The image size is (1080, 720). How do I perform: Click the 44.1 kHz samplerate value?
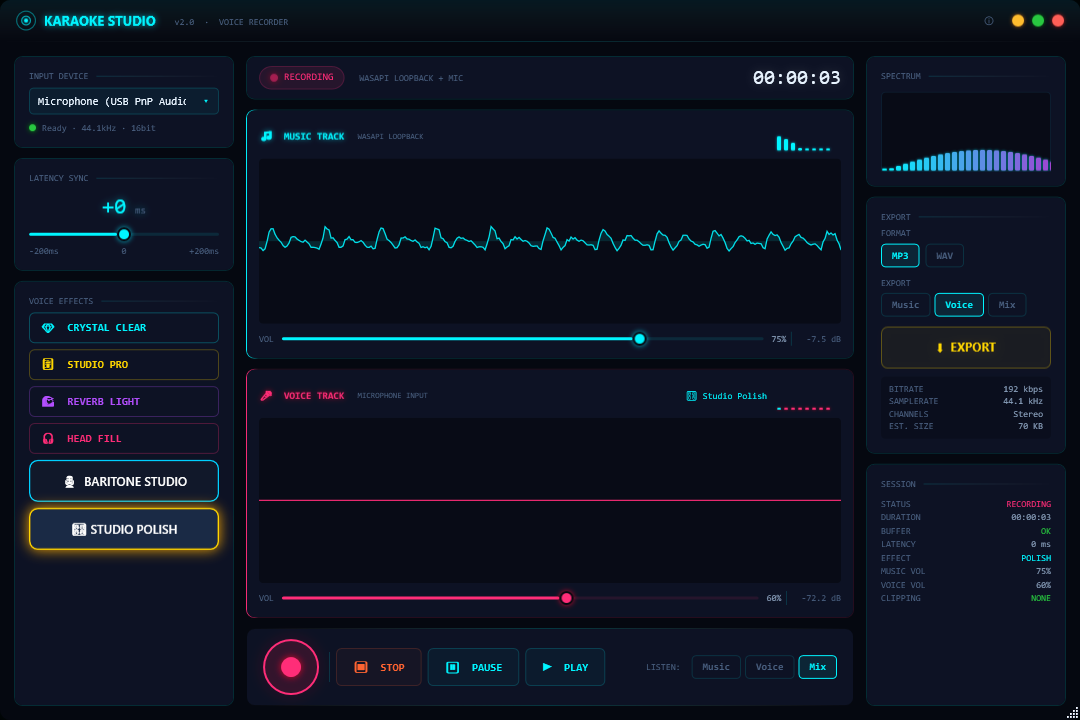tap(1023, 401)
